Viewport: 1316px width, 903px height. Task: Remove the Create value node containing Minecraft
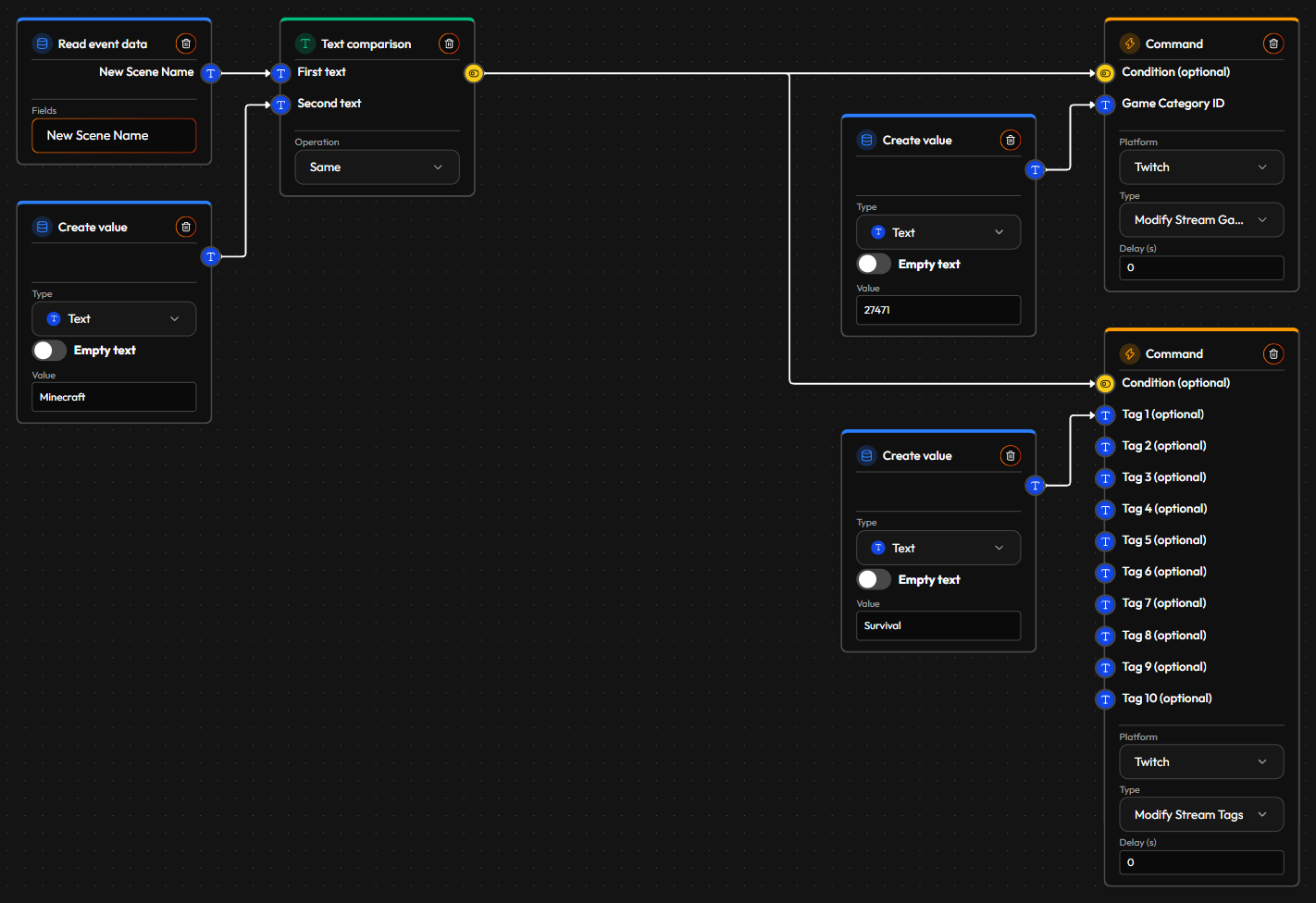pyautogui.click(x=186, y=227)
